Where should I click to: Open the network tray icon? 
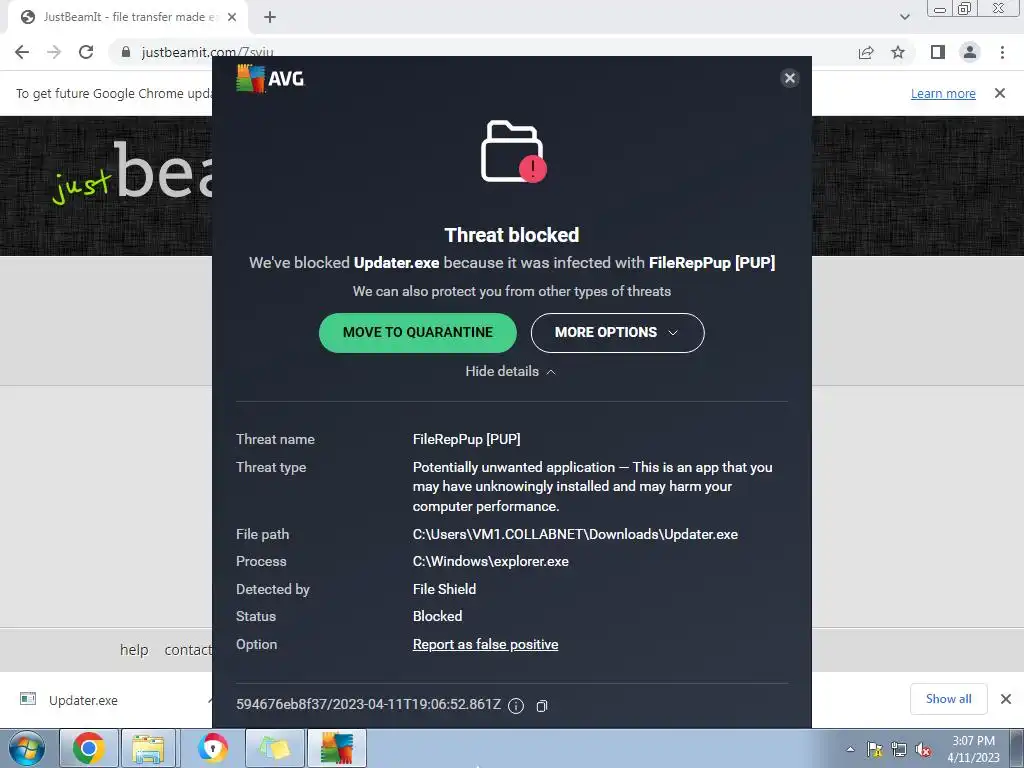coord(899,749)
